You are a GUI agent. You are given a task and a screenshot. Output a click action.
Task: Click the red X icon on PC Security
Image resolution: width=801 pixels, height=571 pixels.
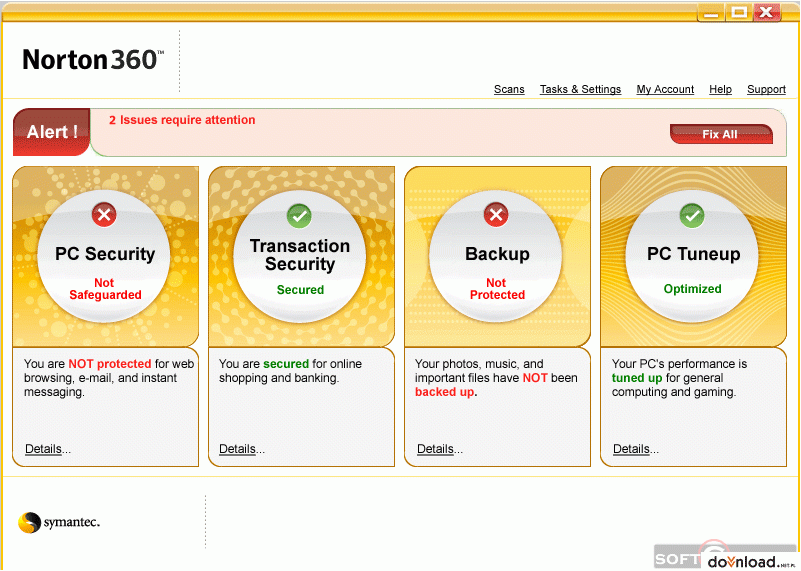(x=104, y=215)
